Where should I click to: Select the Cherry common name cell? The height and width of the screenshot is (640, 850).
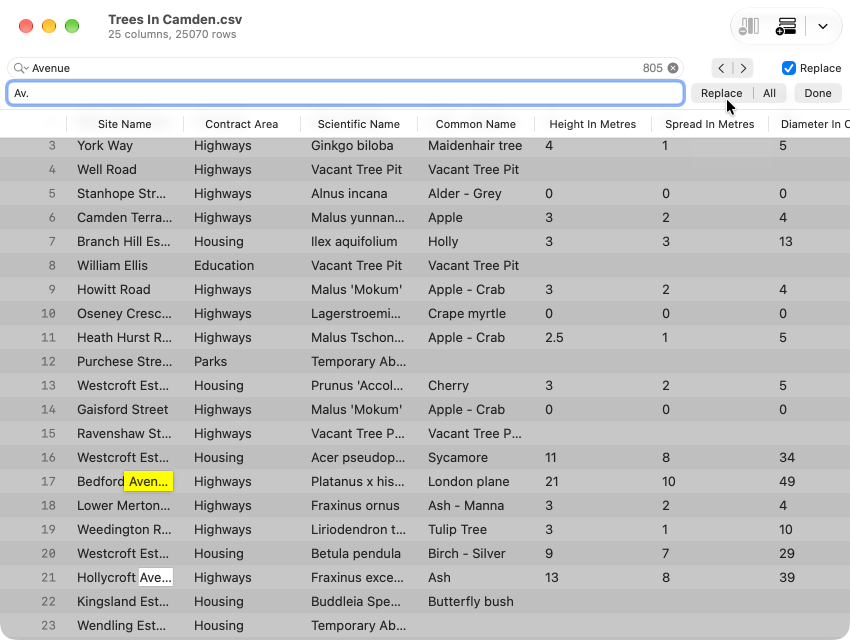(x=476, y=385)
